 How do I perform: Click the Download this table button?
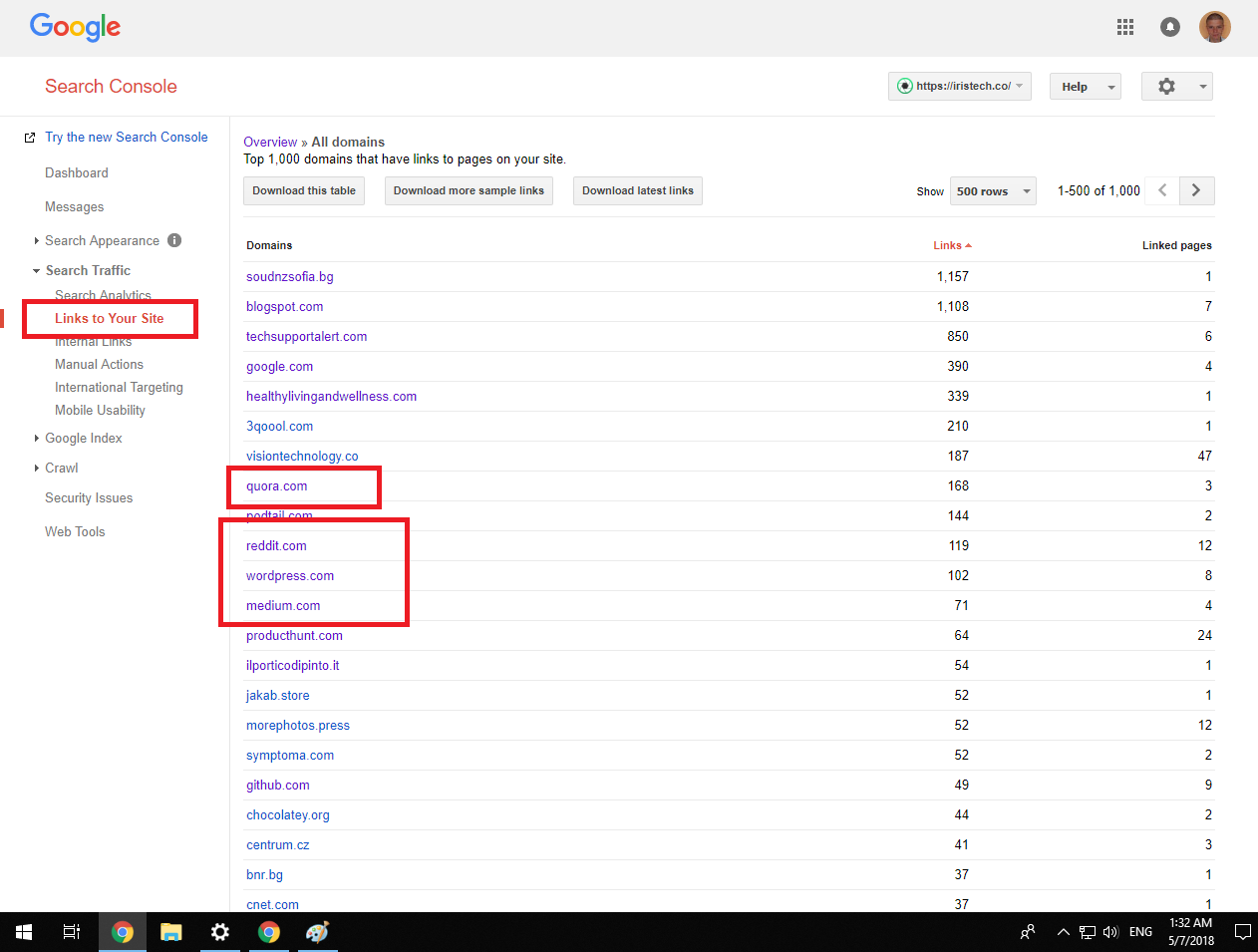(x=304, y=190)
